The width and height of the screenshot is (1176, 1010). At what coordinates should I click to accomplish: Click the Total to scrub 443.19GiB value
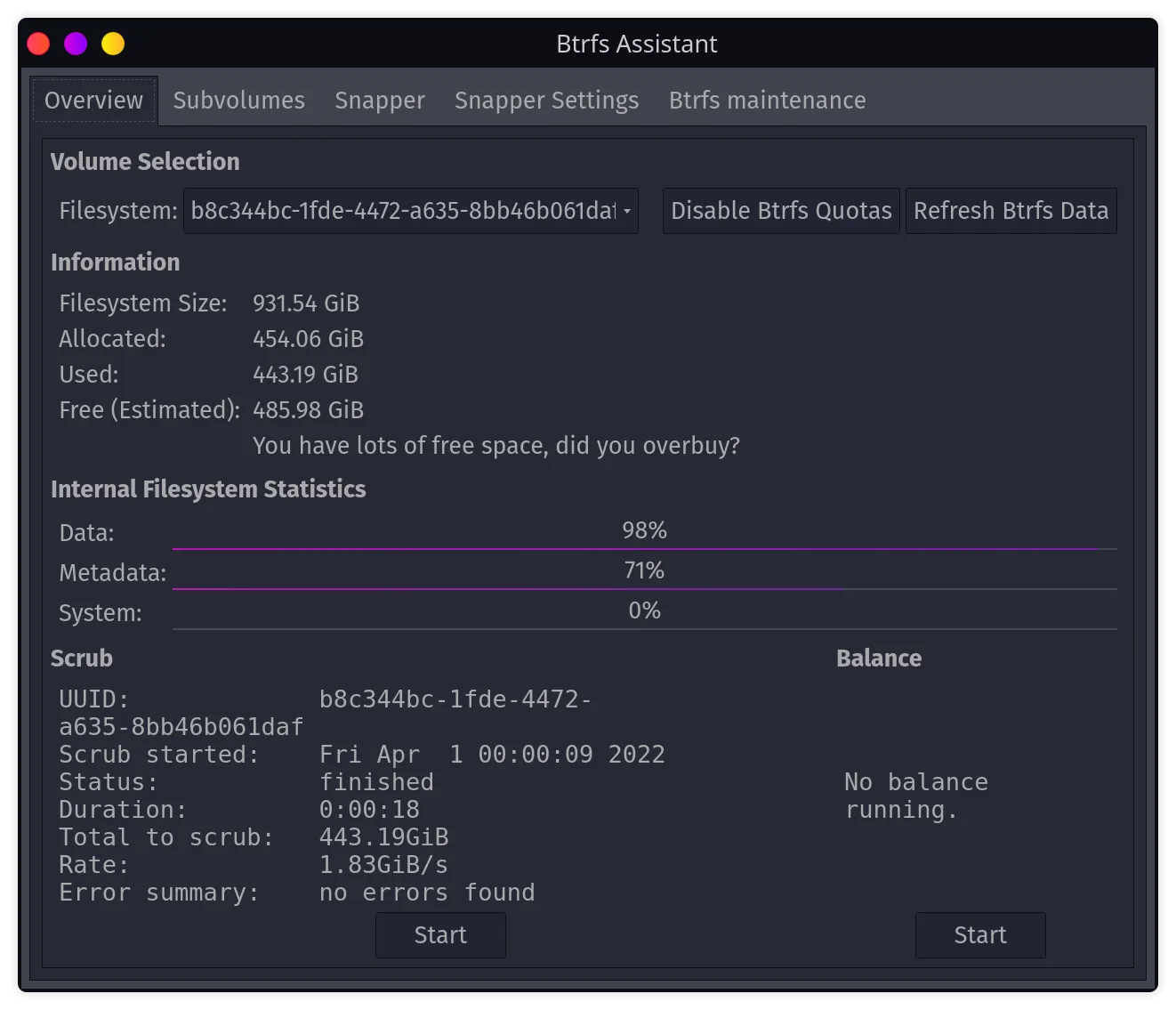coord(383,837)
